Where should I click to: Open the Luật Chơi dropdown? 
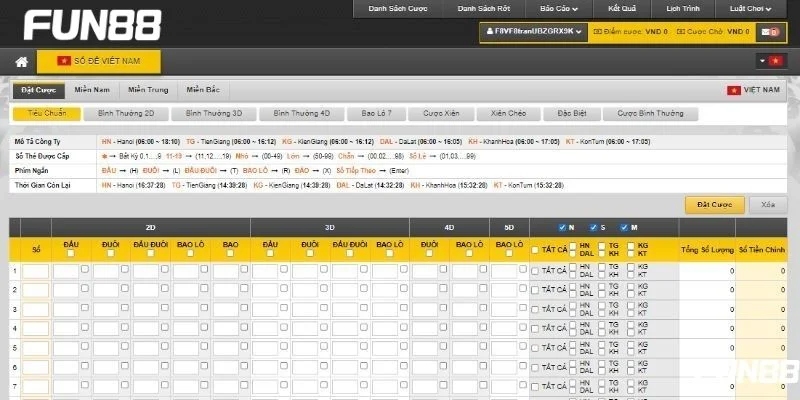click(751, 8)
